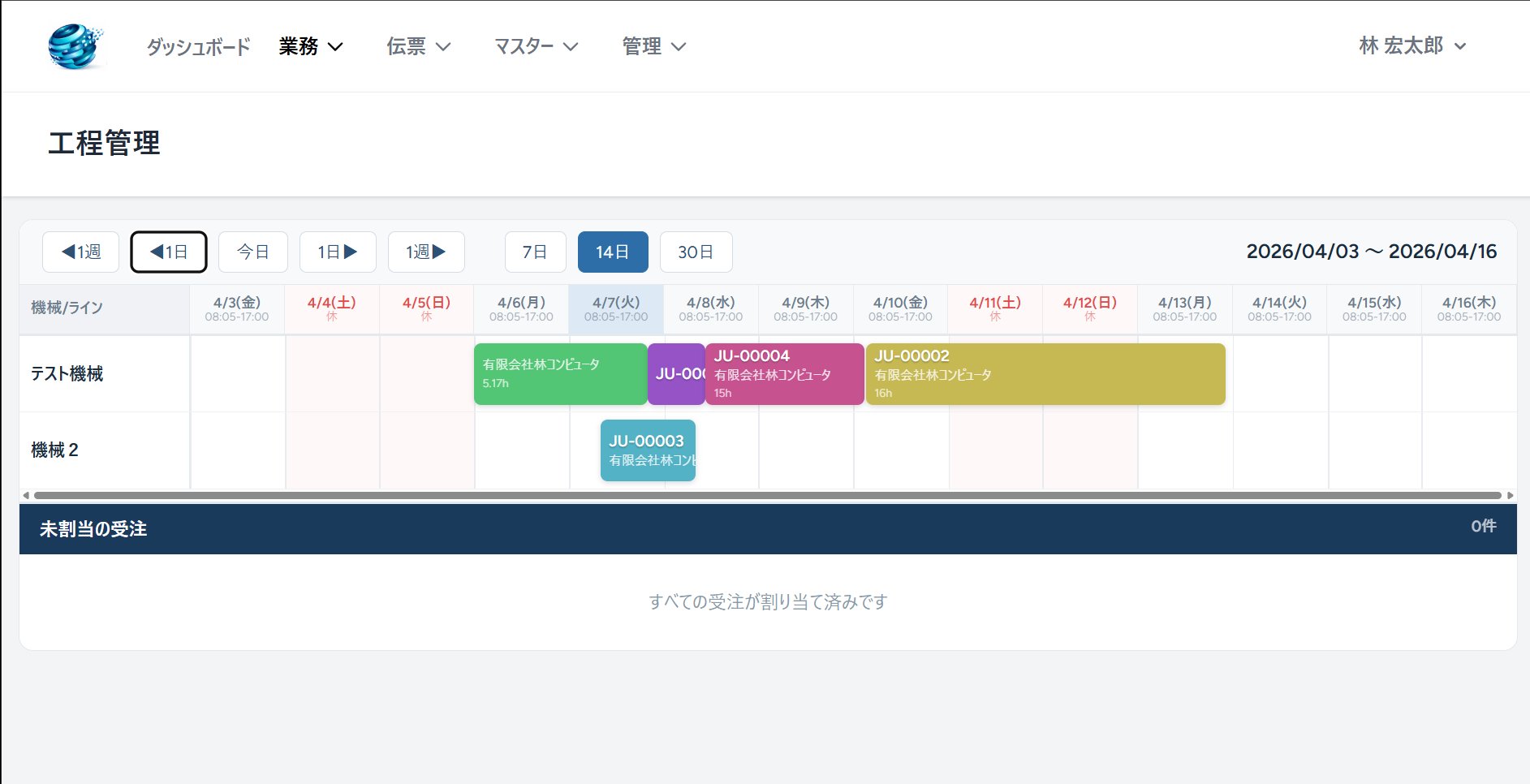
Task: Step back one day with ◀1日
Action: pyautogui.click(x=169, y=252)
